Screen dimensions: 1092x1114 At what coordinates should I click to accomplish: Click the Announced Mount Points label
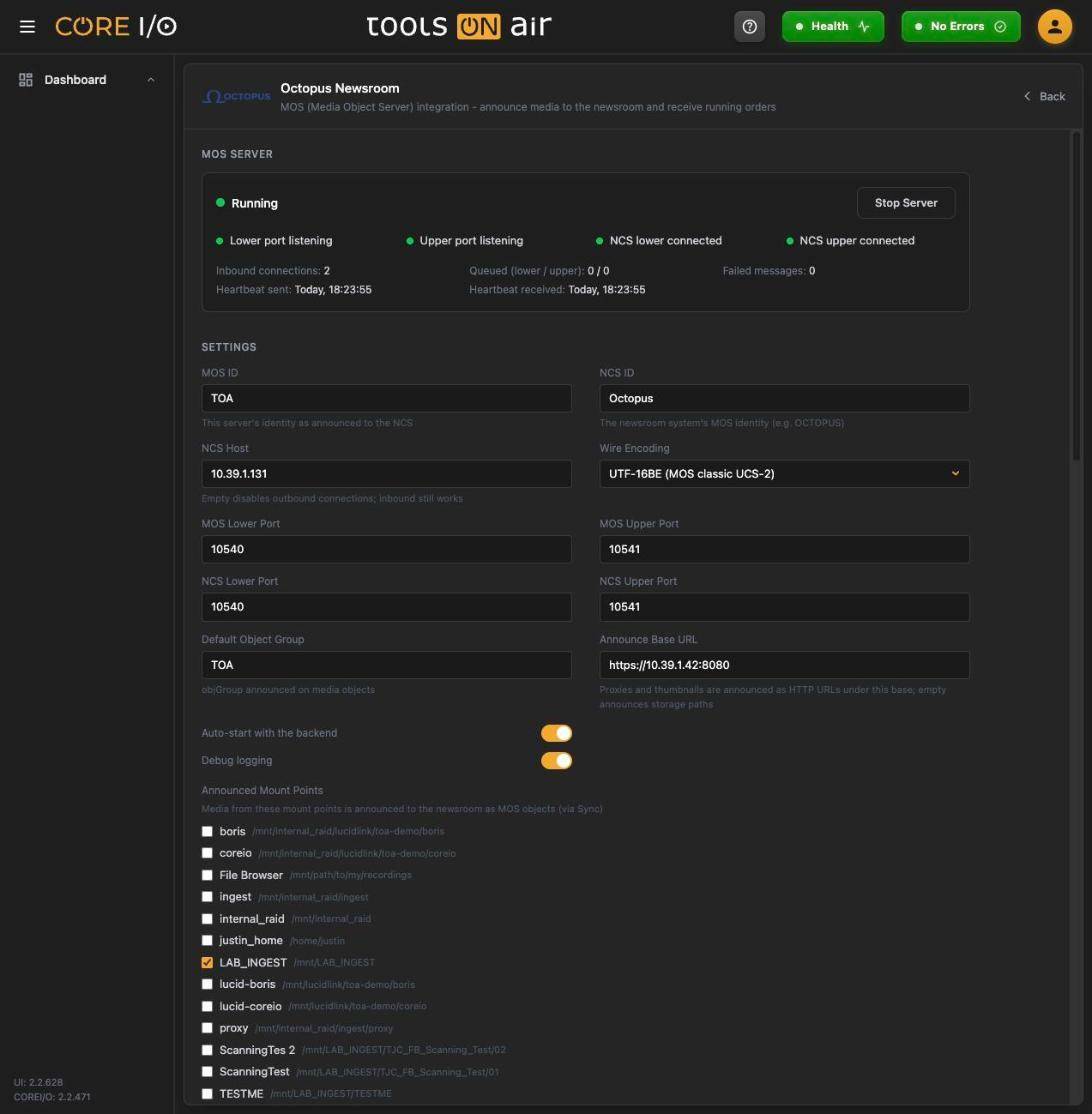(262, 791)
